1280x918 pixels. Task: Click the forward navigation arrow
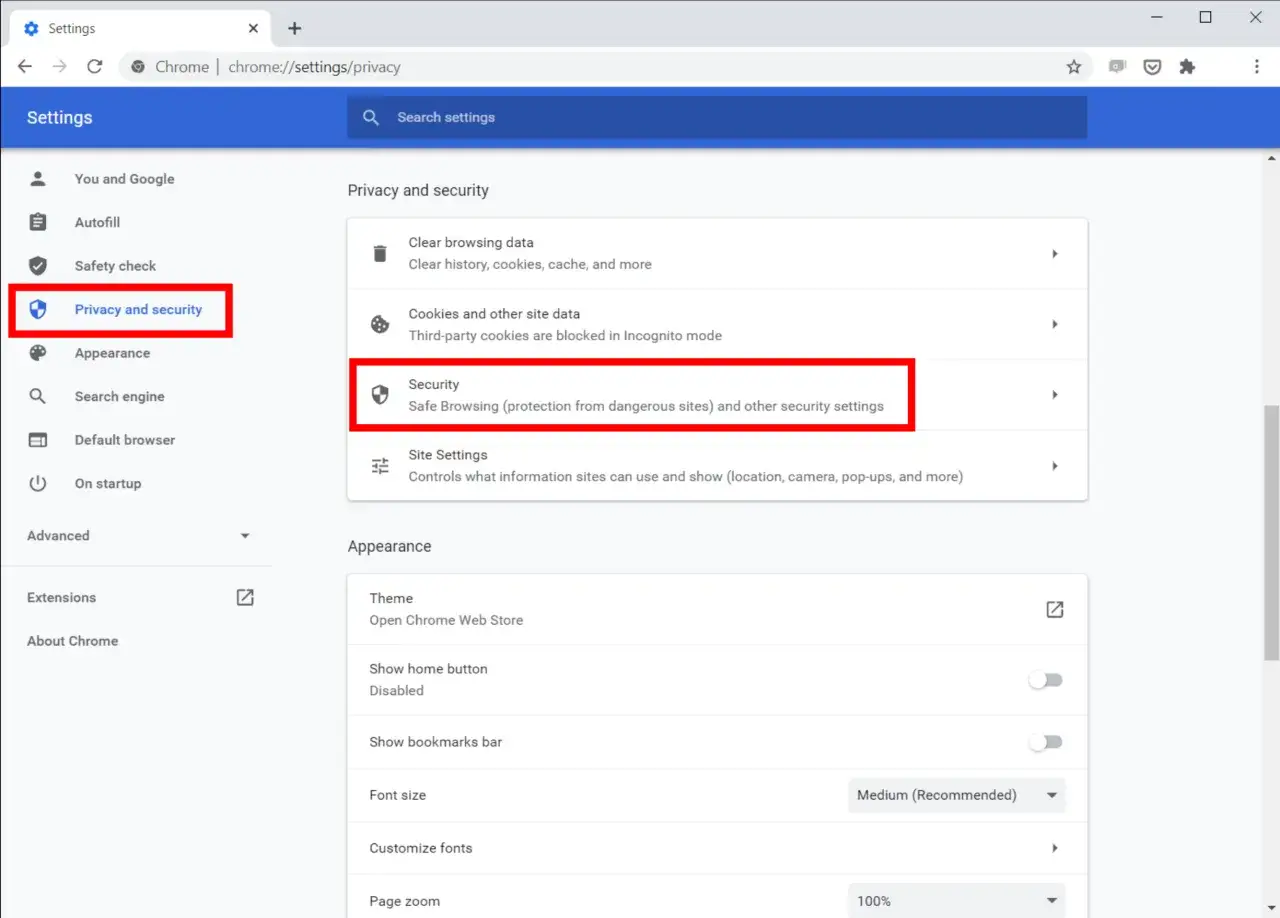click(60, 67)
